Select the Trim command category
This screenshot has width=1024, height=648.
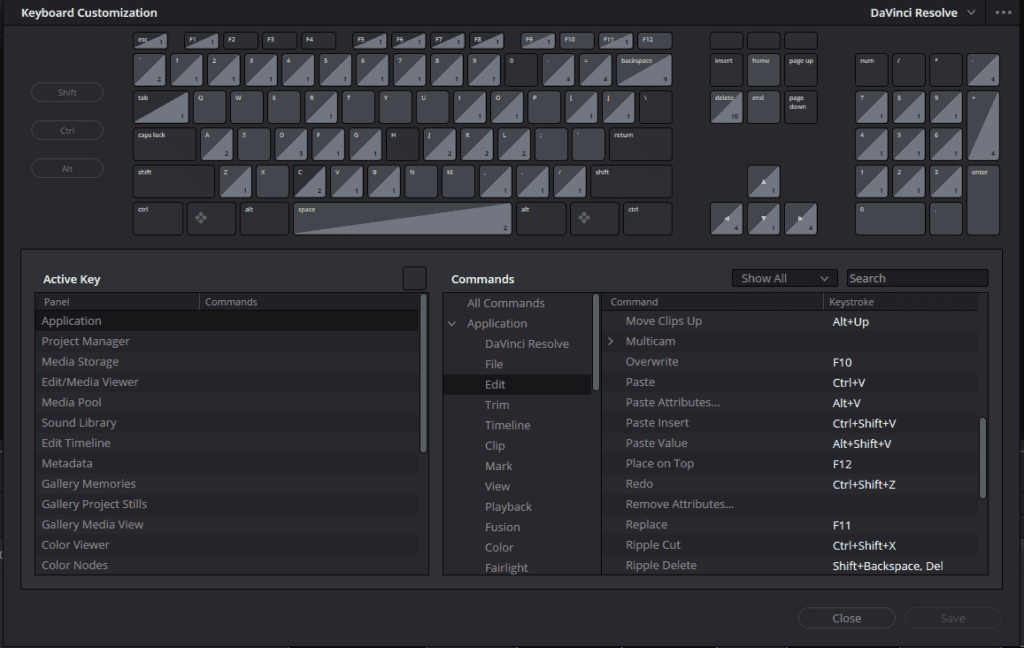497,405
